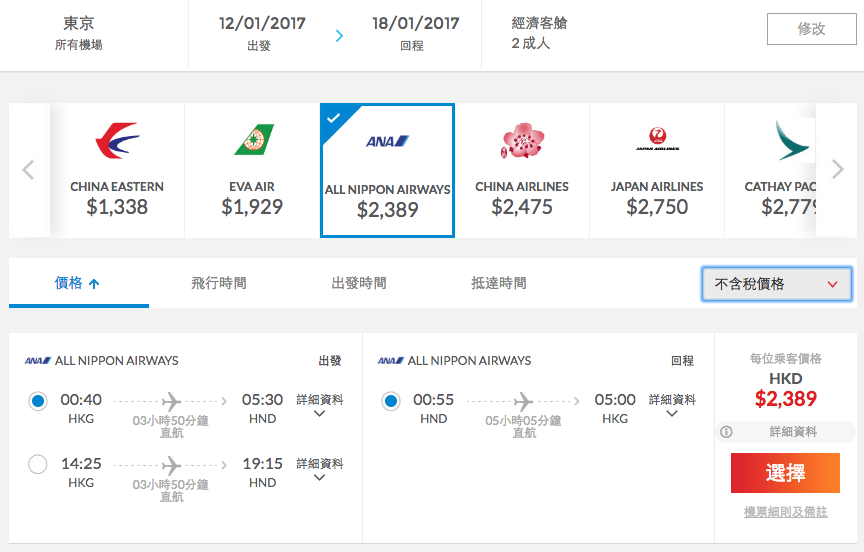Click the sort ascending arrow next to 價格
Screen dimensions: 864x552
(x=94, y=284)
